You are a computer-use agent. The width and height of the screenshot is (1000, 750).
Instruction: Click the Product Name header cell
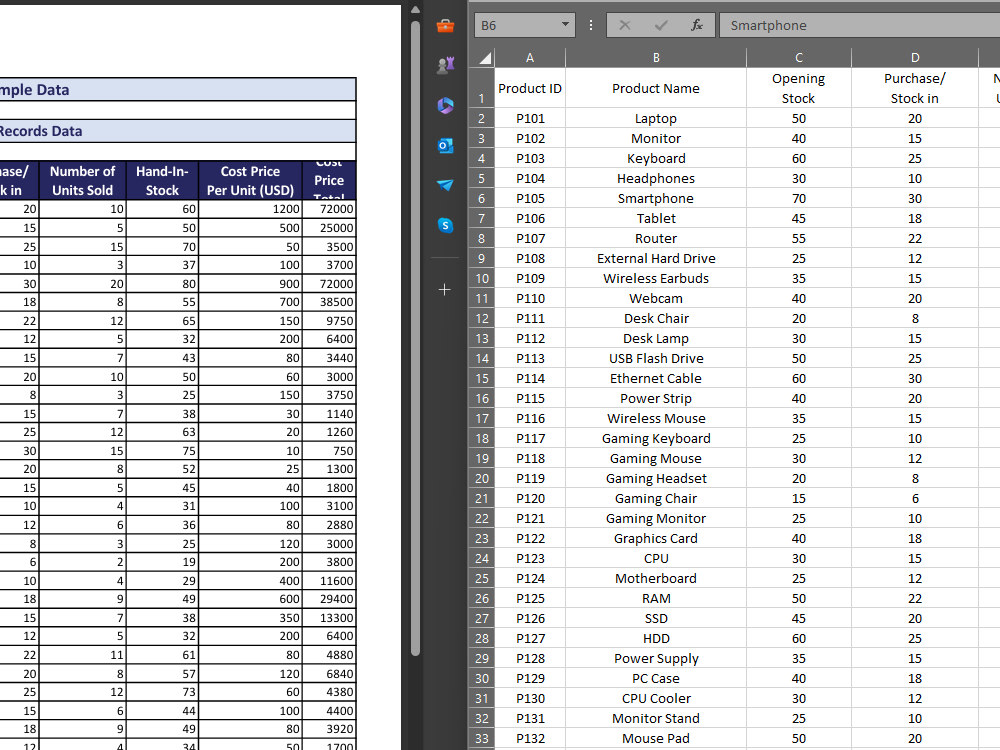pos(656,88)
